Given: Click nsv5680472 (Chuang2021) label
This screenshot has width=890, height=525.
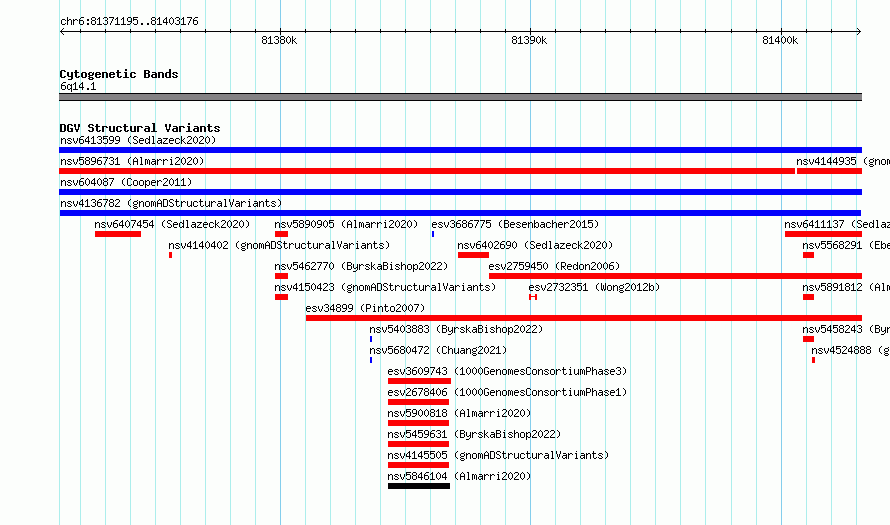Looking at the screenshot, I should [x=438, y=350].
